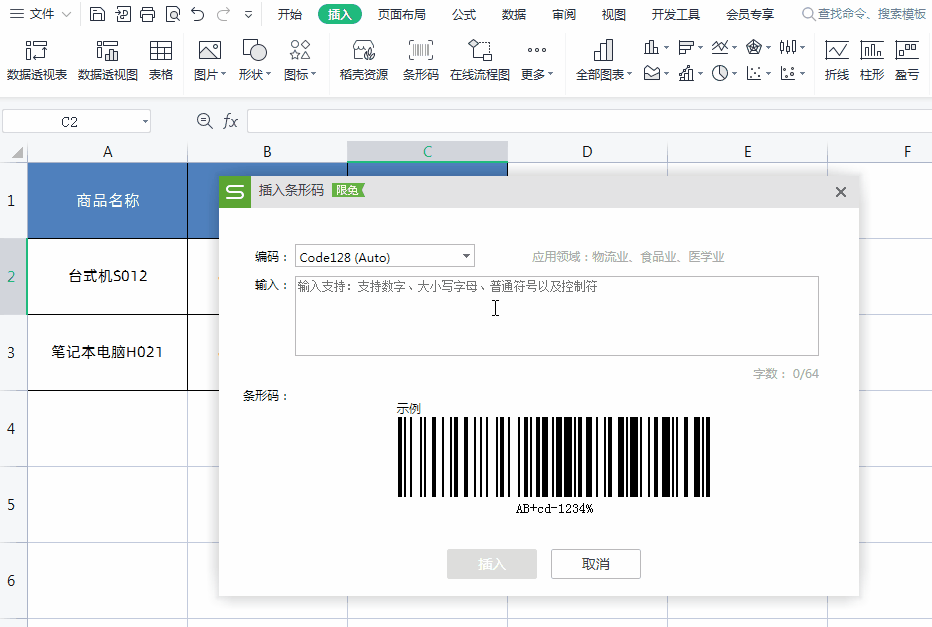Click the select-all corner triangle
Image resolution: width=932 pixels, height=627 pixels.
click(17, 153)
